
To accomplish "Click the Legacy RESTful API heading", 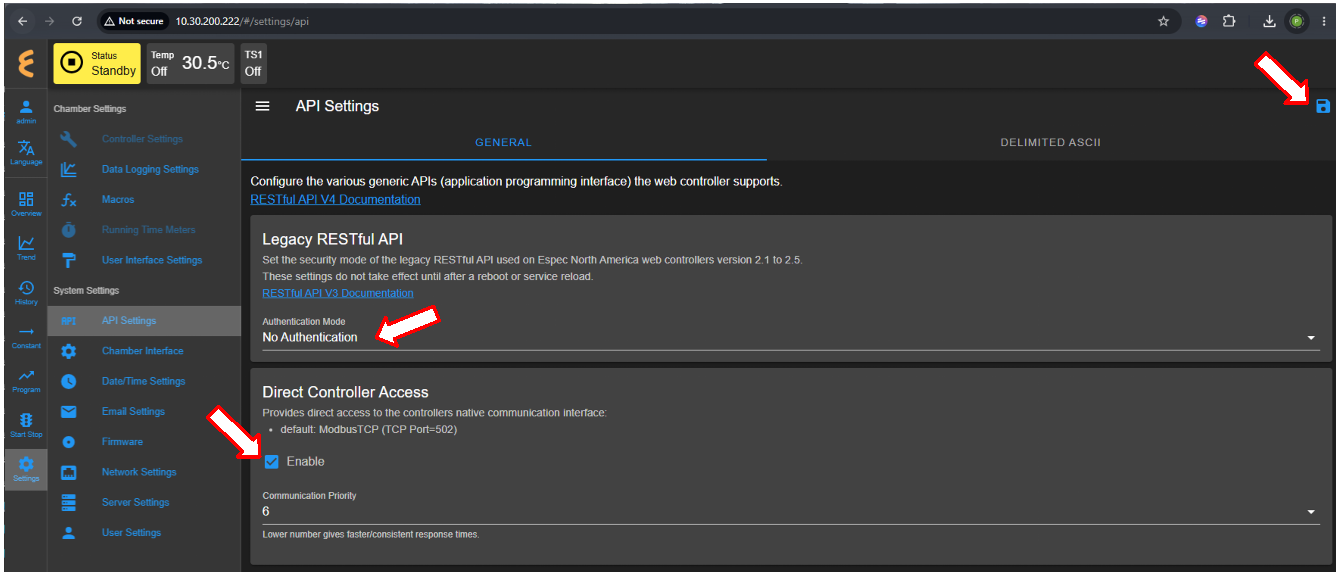I will pos(333,239).
